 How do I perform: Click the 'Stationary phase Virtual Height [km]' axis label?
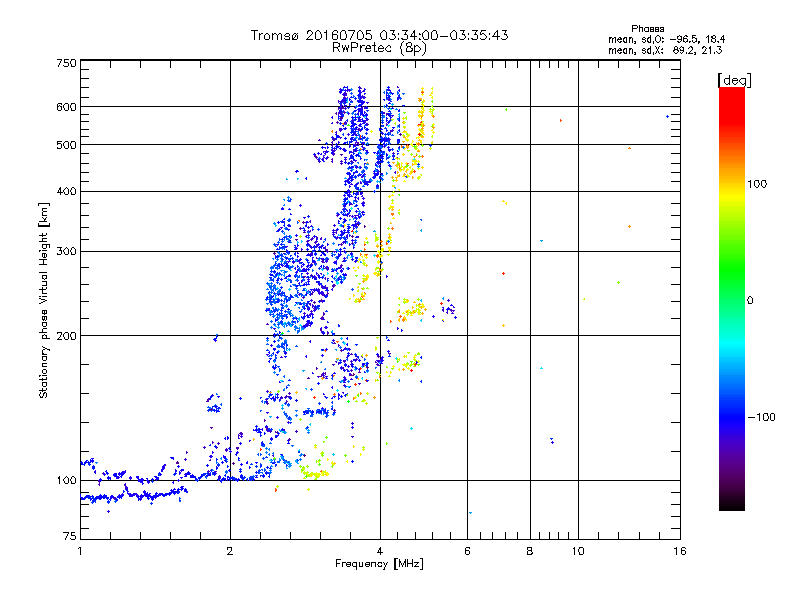coord(44,301)
